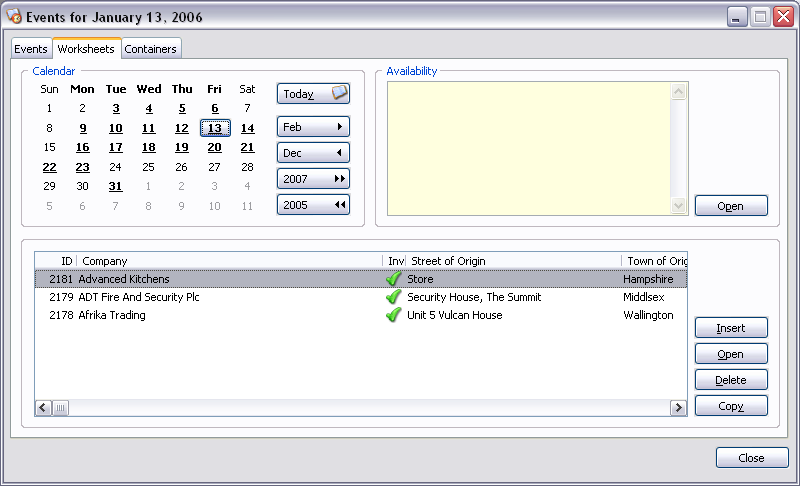Screen dimensions: 800x486
Task: Click the green checkmark for Advanced Kitchens
Action: 393,280
